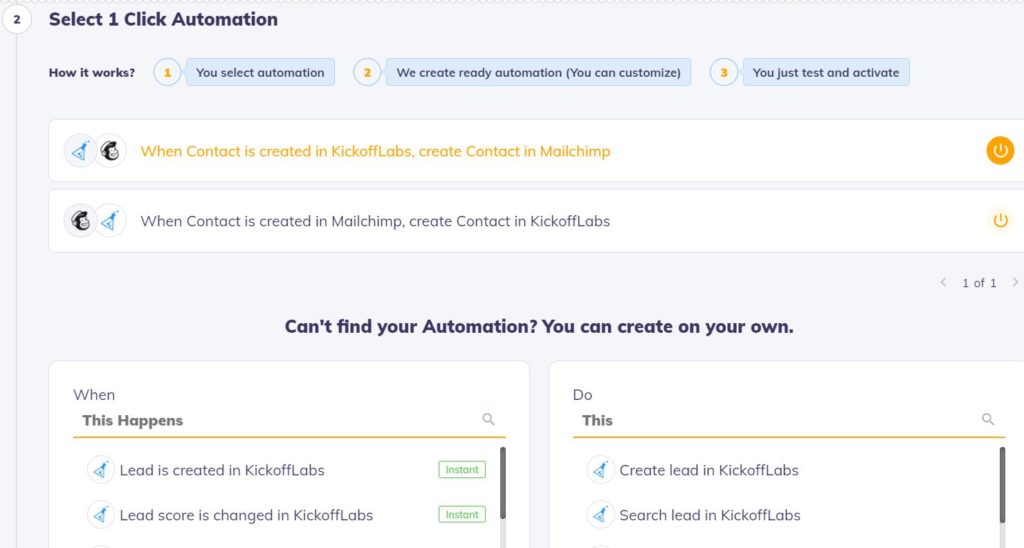Click the When list scrollbar
The width and height of the screenshot is (1024, 548).
[x=503, y=483]
